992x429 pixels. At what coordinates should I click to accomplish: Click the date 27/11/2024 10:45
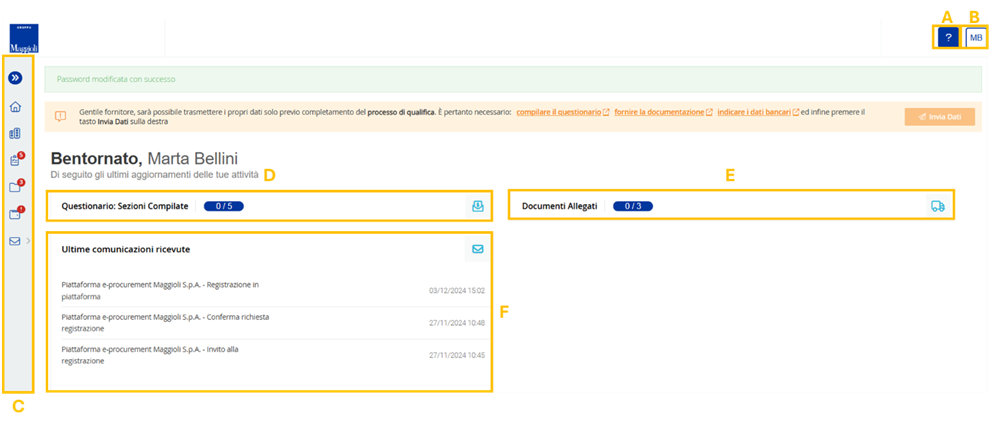tap(457, 355)
